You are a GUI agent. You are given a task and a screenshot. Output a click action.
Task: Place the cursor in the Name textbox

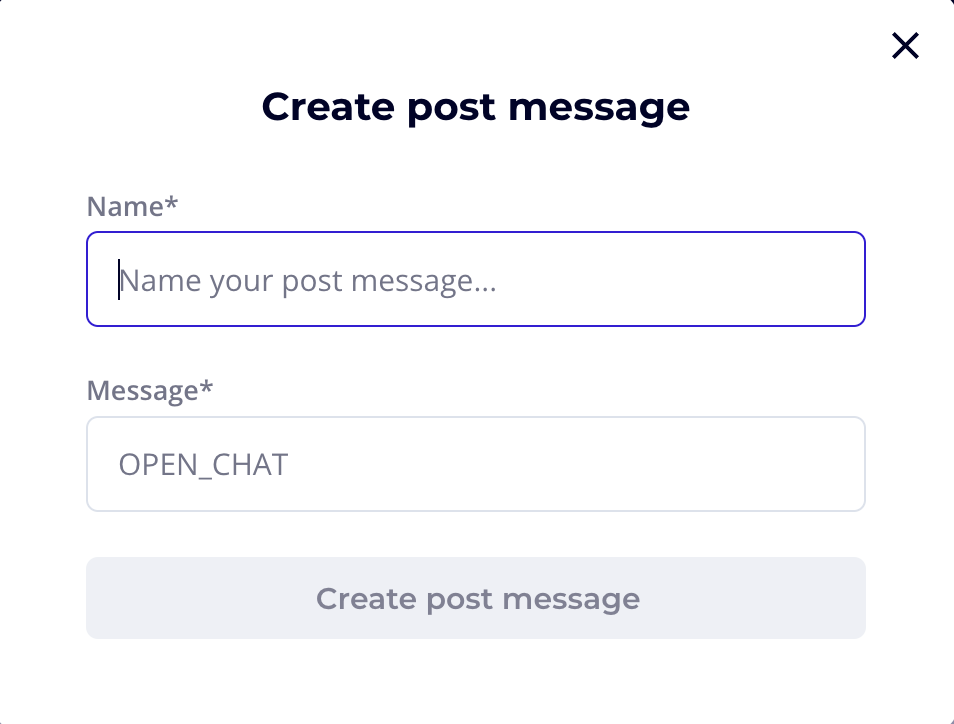point(476,280)
